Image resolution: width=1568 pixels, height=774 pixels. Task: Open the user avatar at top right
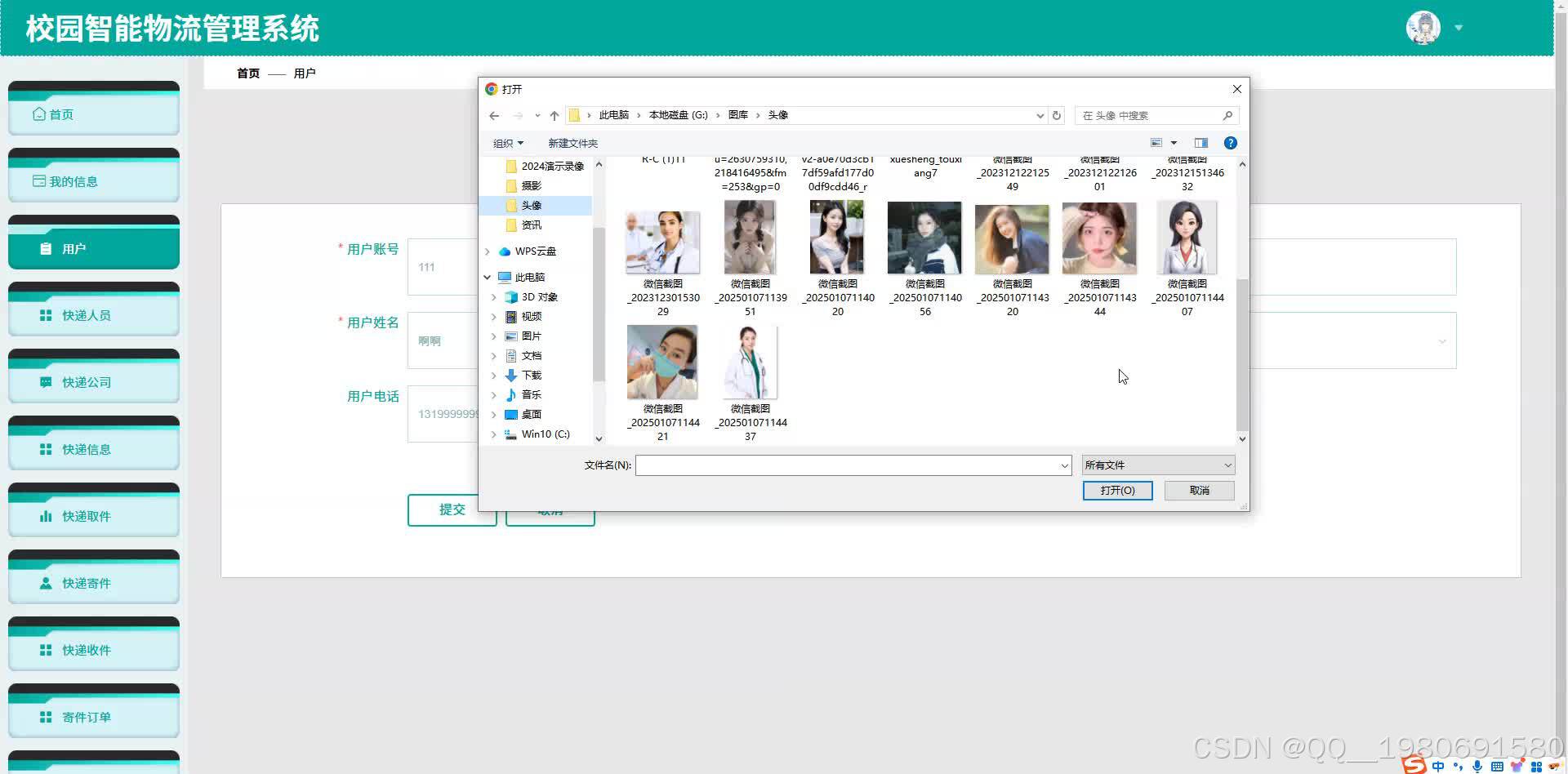[1423, 28]
